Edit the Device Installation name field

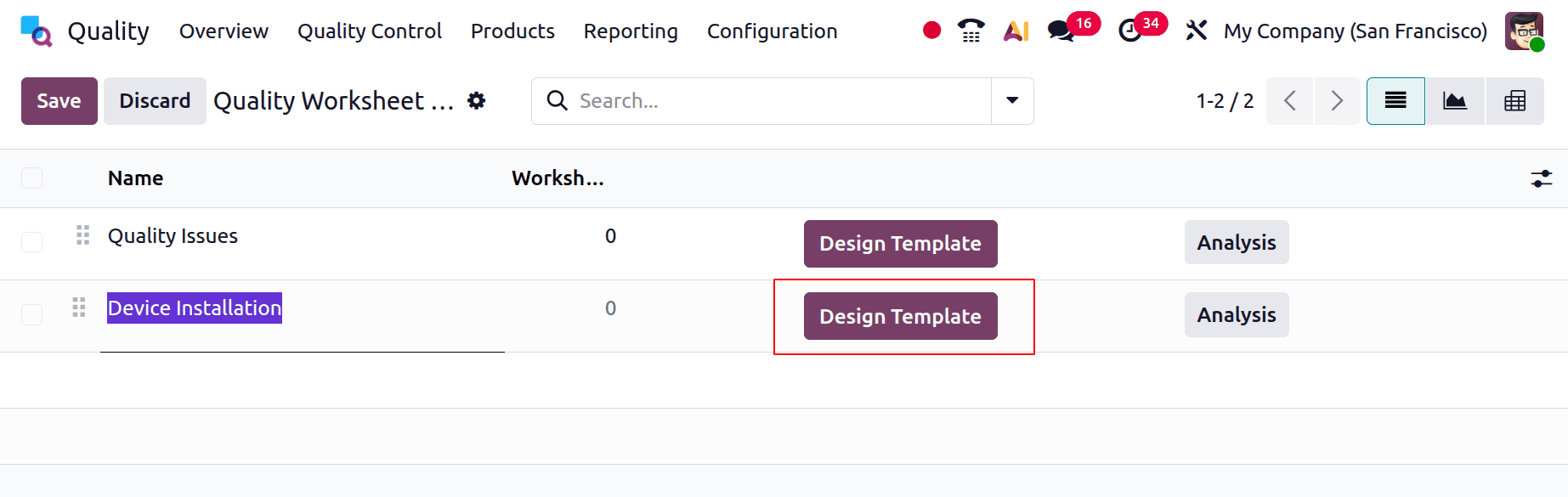[x=303, y=308]
